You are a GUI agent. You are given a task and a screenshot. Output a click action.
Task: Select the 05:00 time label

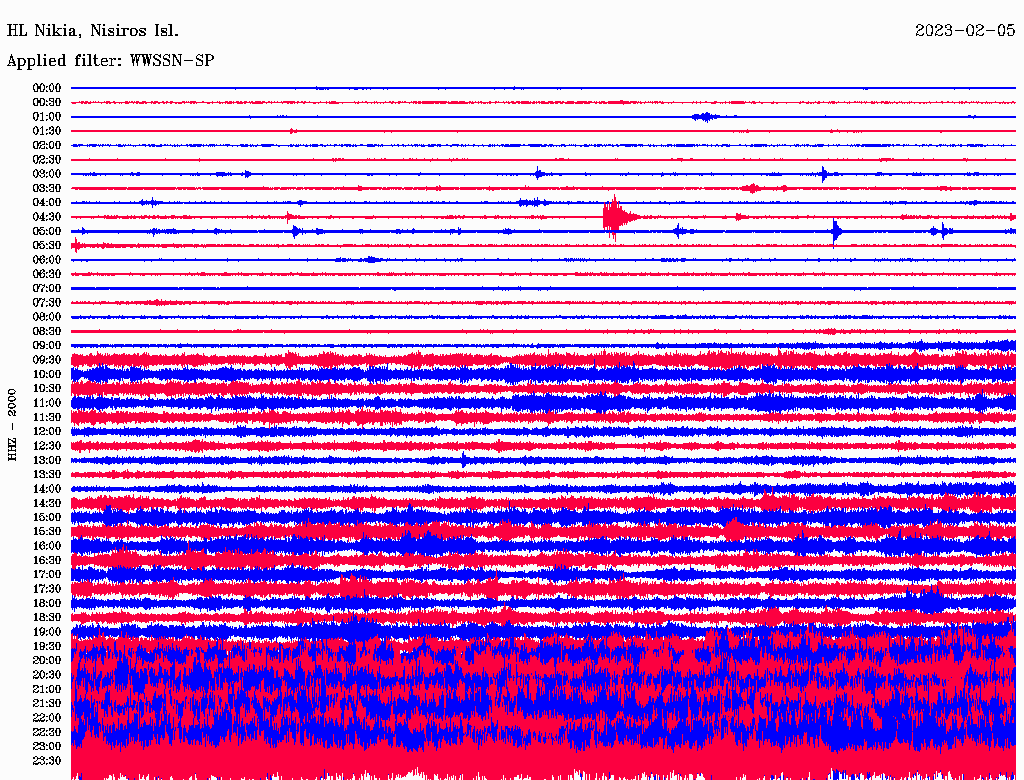(46, 231)
